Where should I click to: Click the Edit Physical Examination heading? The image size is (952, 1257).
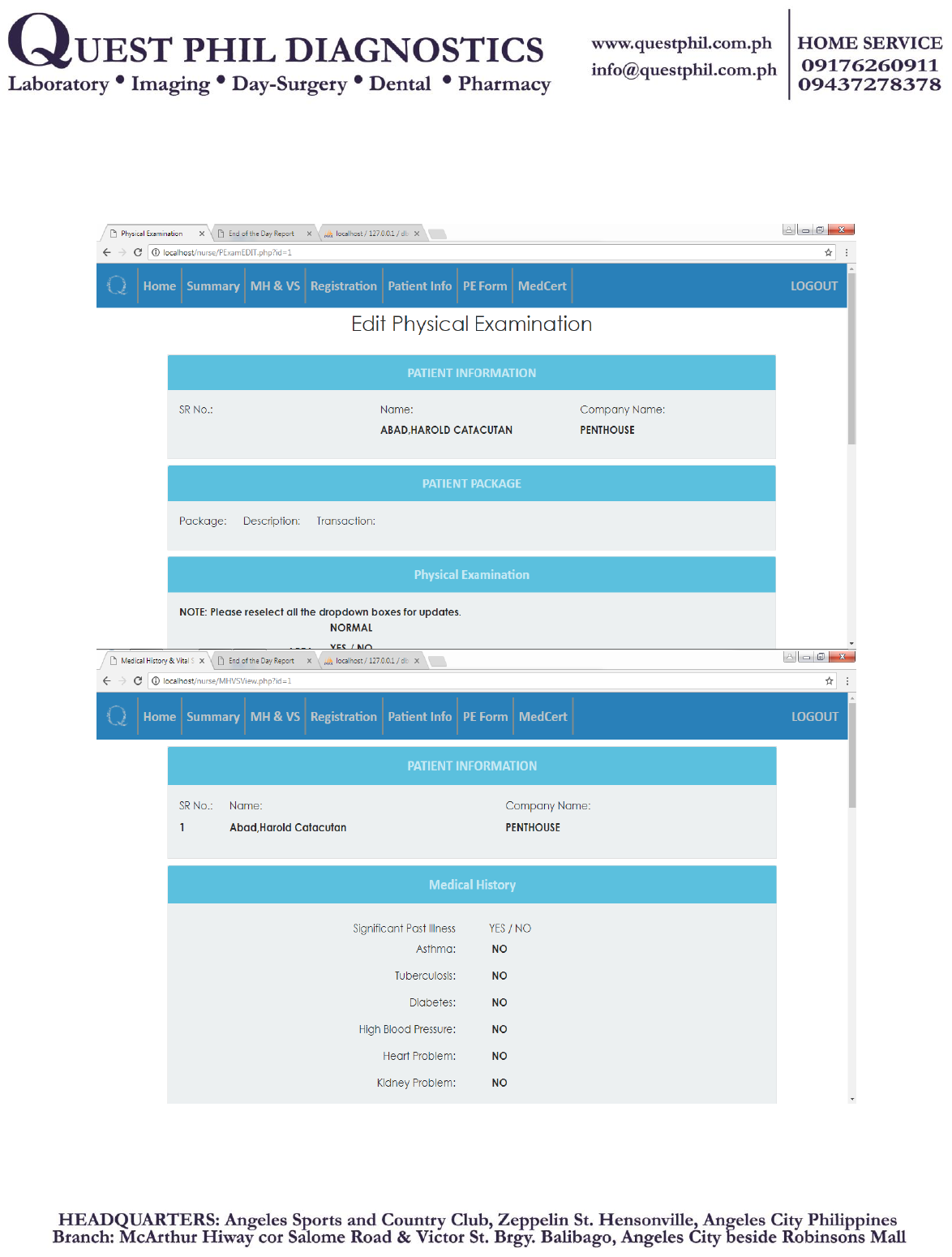pyautogui.click(x=472, y=324)
